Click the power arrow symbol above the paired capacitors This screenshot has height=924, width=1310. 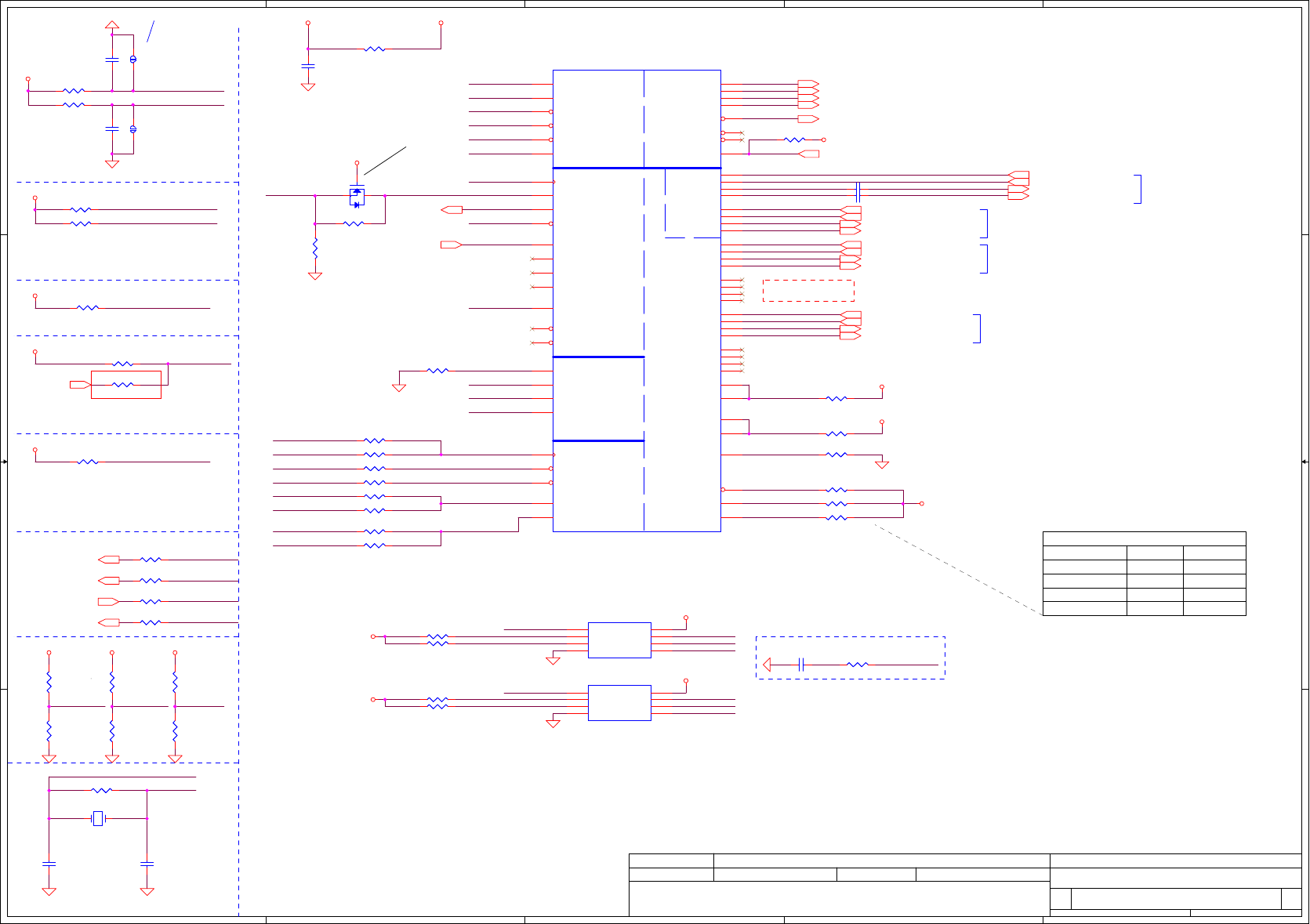point(112,25)
